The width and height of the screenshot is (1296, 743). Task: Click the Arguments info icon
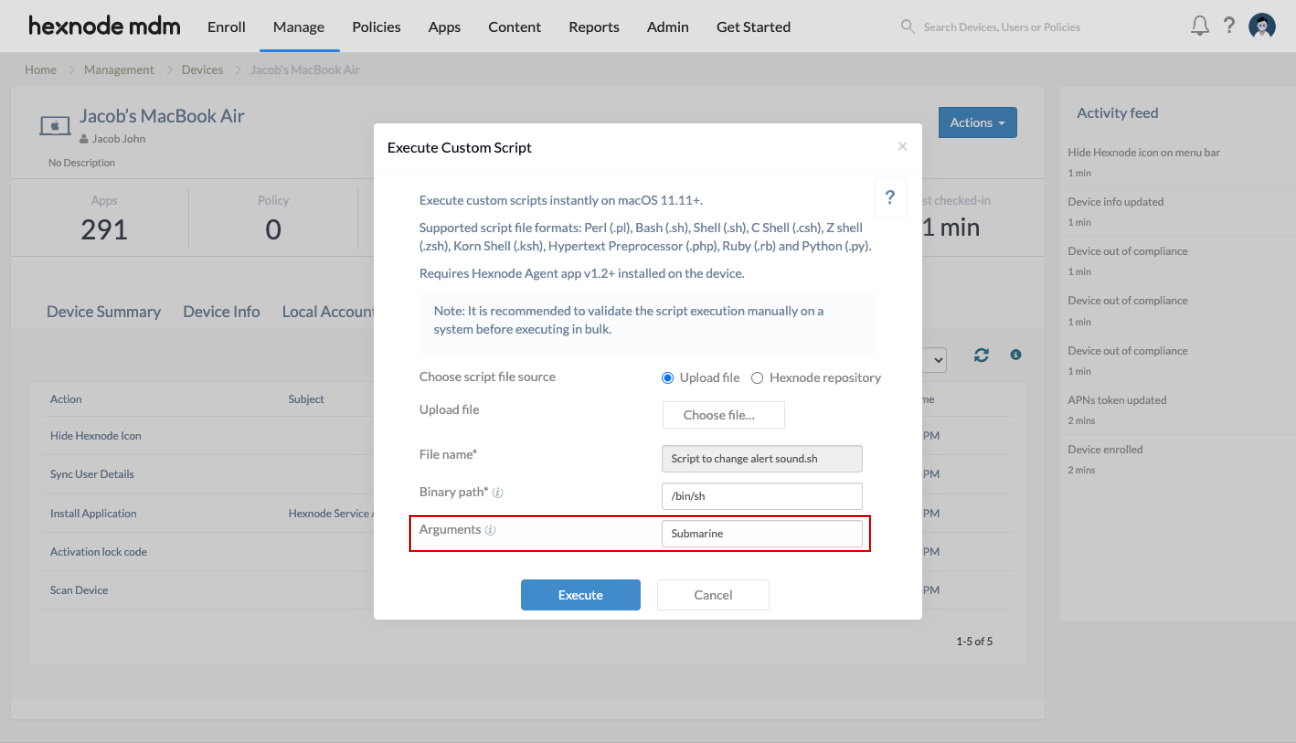(x=490, y=530)
